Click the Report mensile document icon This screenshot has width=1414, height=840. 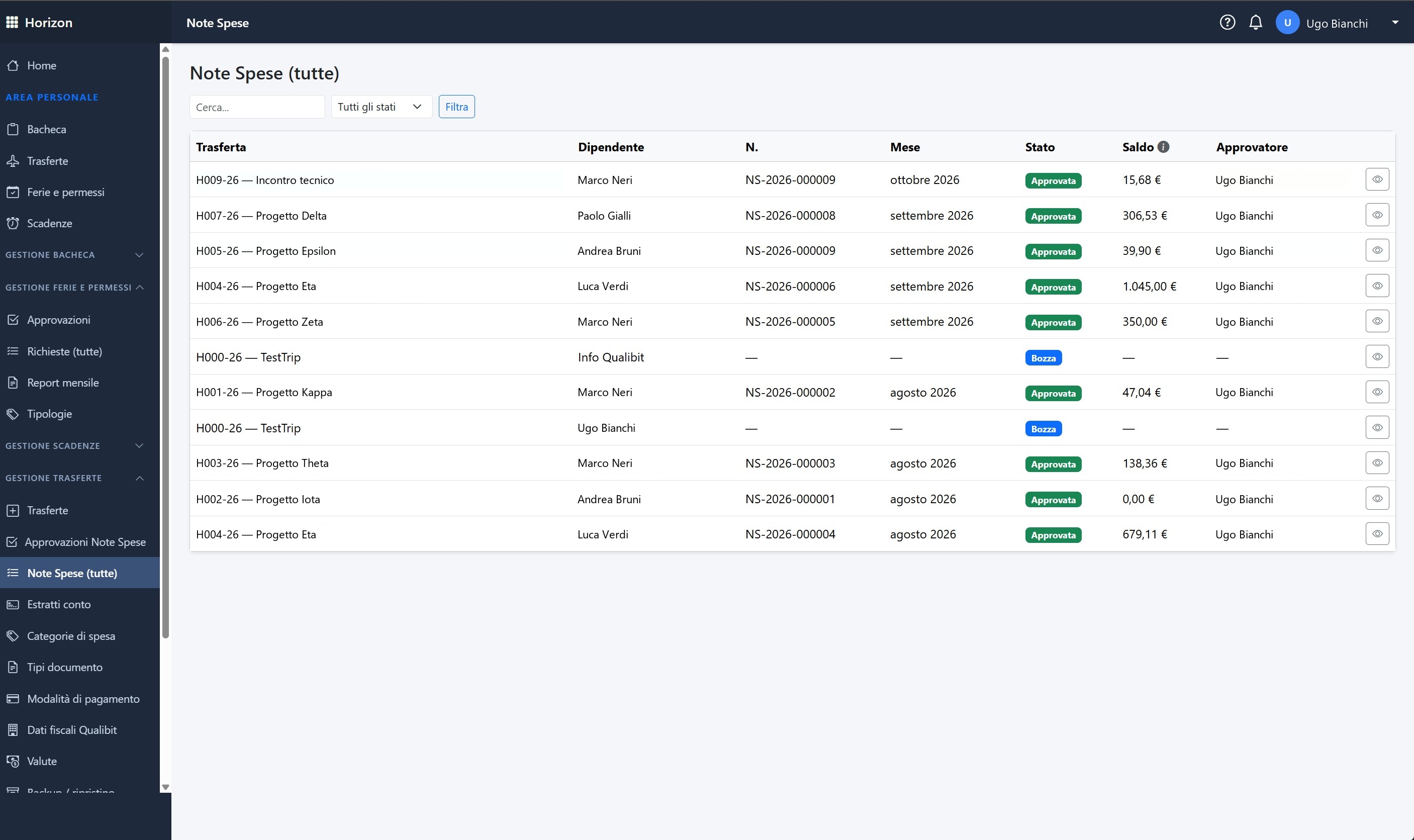13,383
